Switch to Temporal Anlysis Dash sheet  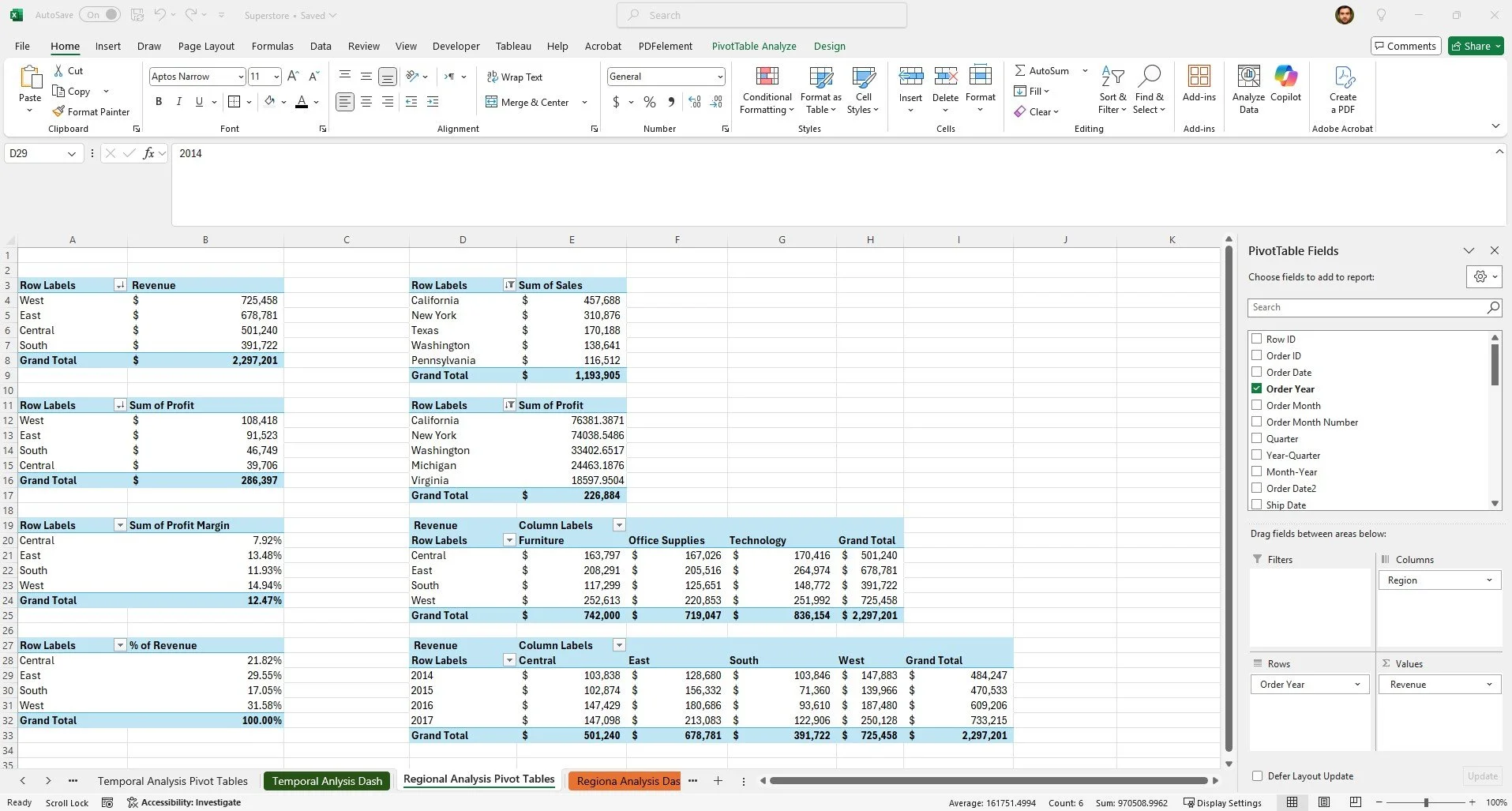click(327, 781)
